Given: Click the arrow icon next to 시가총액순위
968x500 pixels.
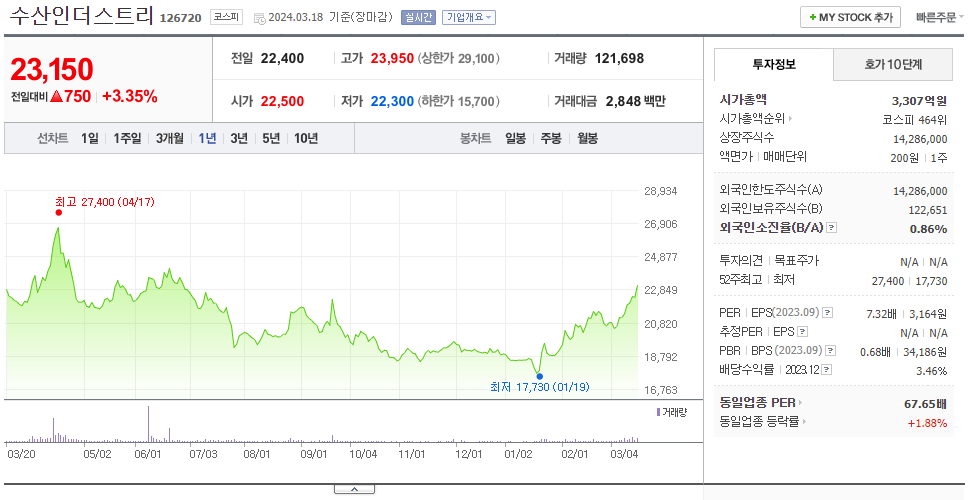Looking at the screenshot, I should click(x=790, y=119).
